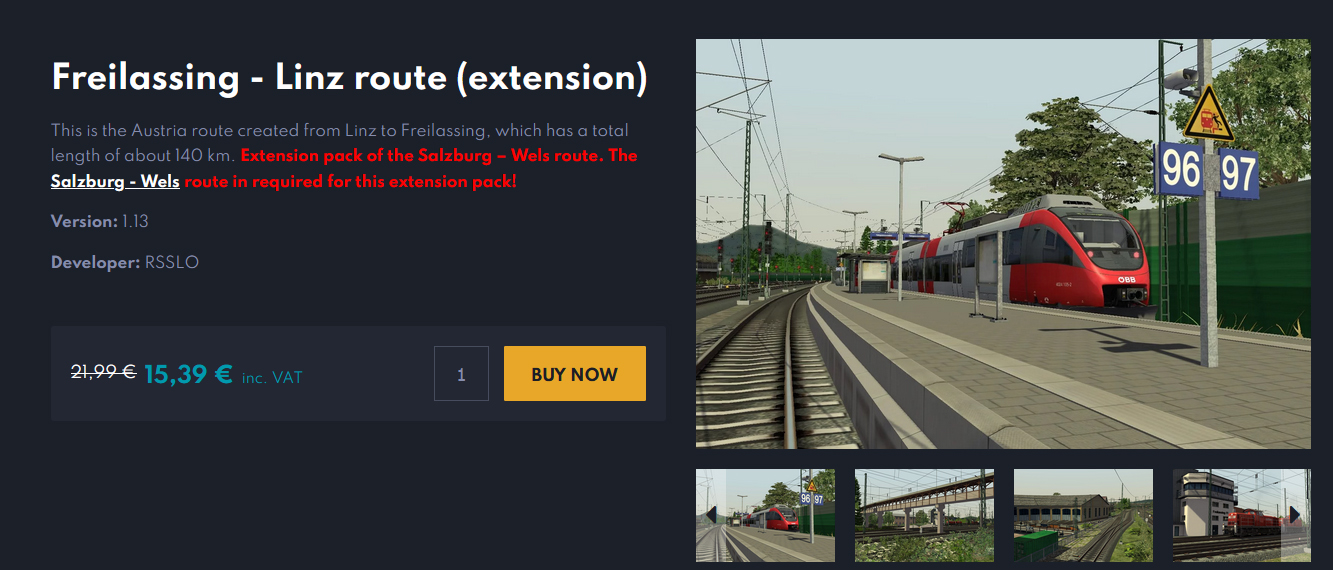Click the red extension pack warning text
Screen dimensions: 1333x570
click(344, 168)
